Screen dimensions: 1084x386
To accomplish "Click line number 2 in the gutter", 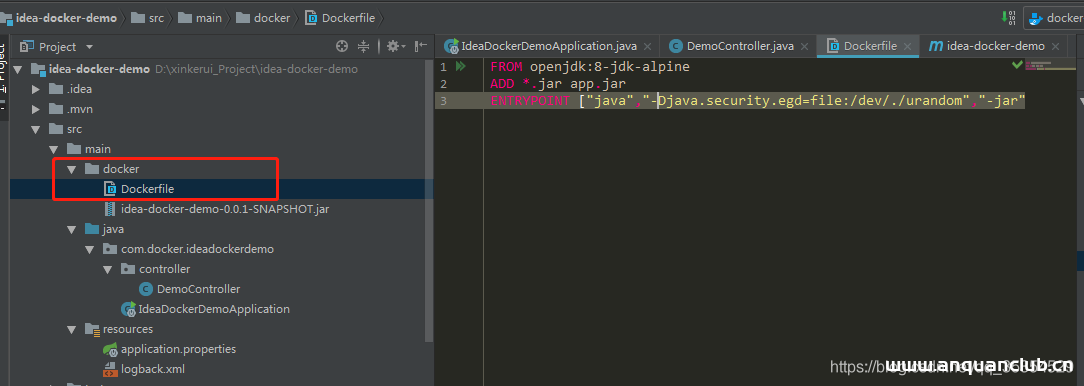I will tap(443, 84).
